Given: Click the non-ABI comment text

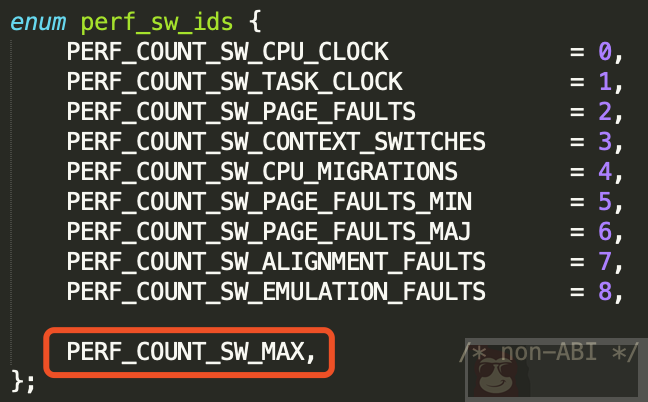Looking at the screenshot, I should 549,352.
